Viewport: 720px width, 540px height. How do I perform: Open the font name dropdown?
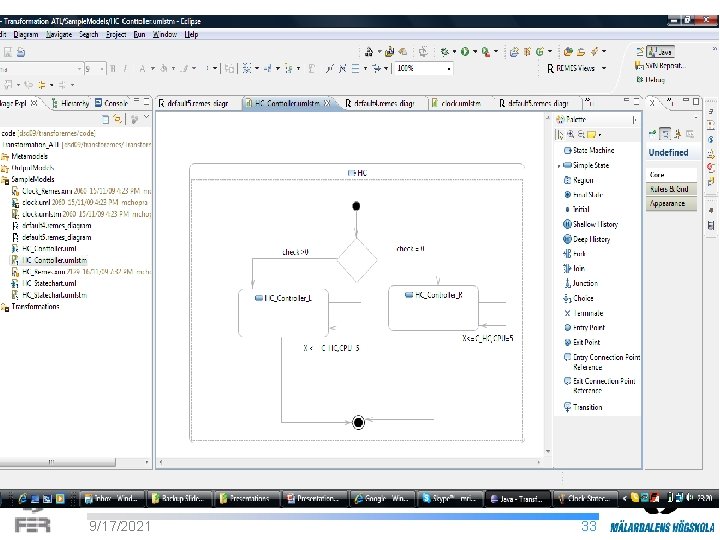(80, 69)
